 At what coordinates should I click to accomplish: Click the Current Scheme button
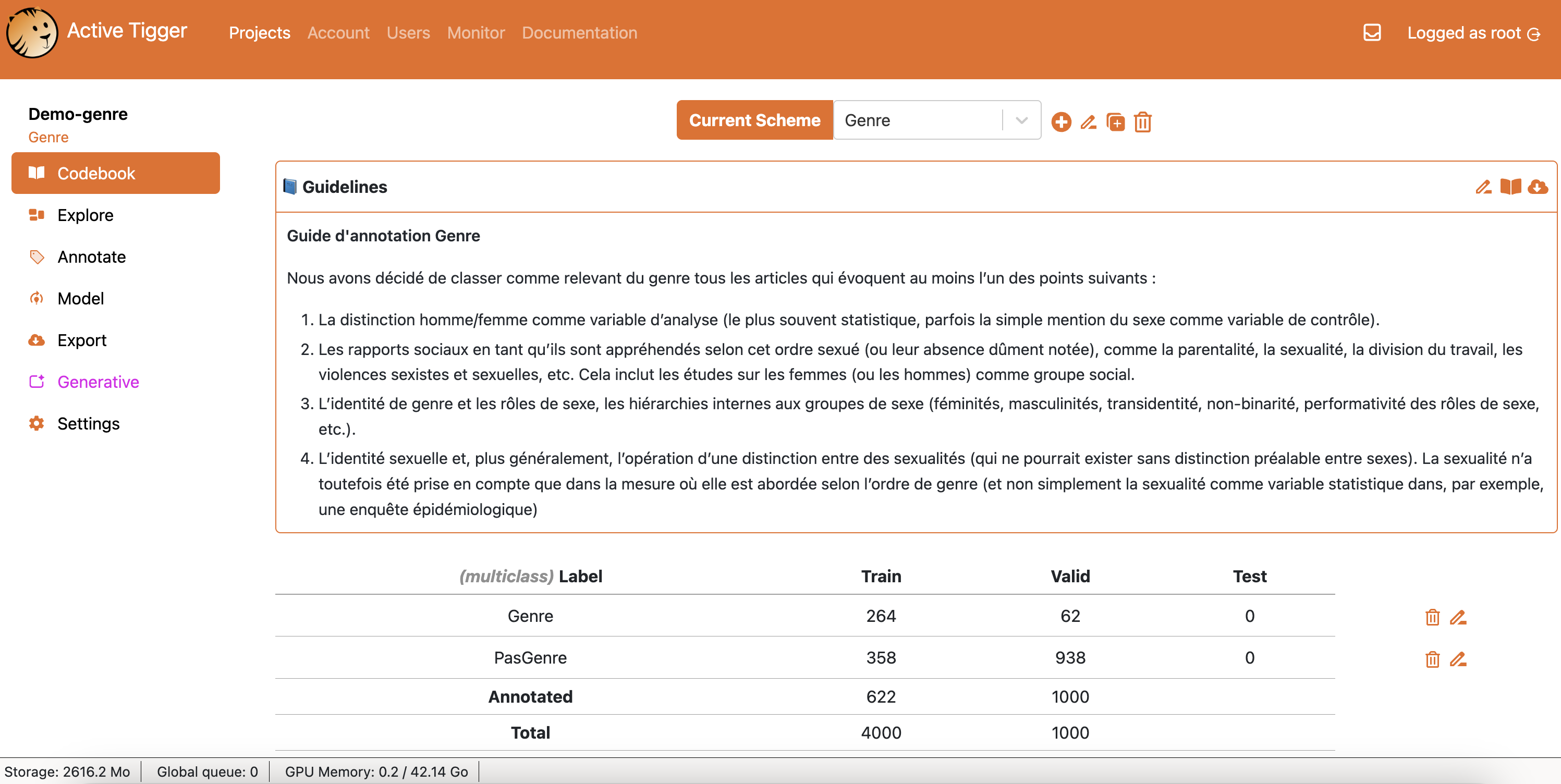[754, 120]
